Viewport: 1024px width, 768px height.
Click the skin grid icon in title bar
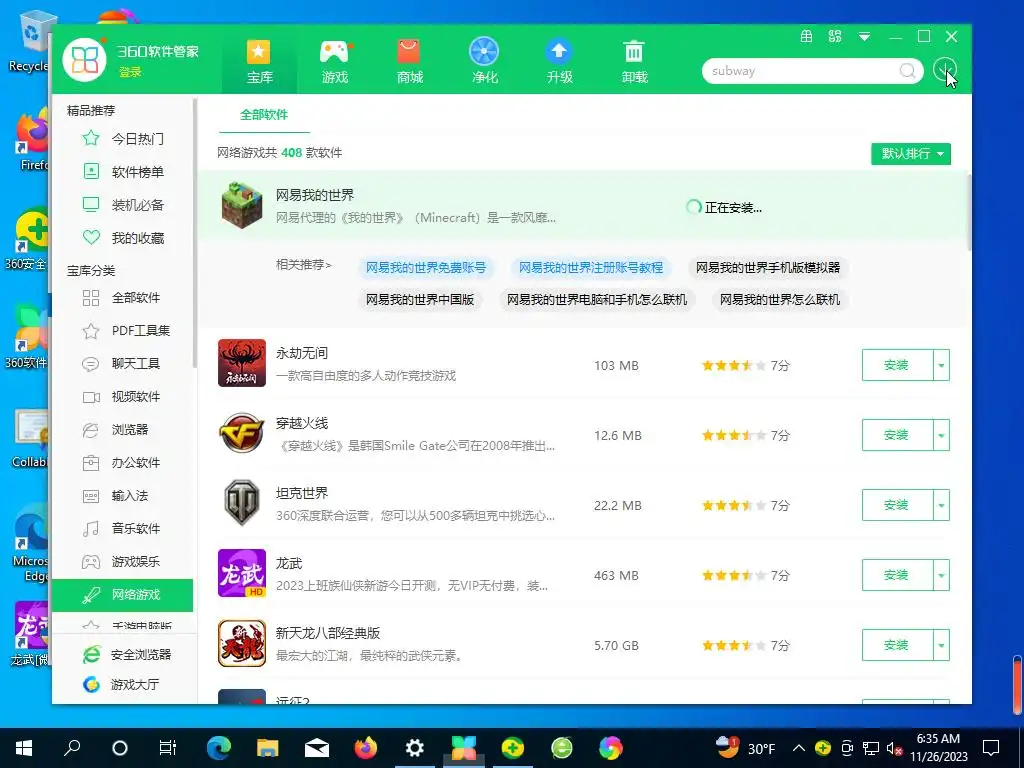tap(835, 37)
